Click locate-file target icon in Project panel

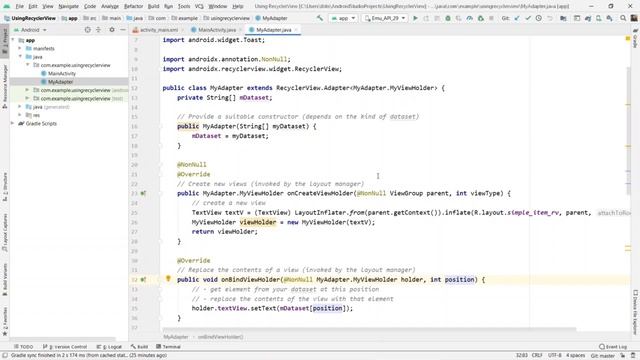(87, 30)
